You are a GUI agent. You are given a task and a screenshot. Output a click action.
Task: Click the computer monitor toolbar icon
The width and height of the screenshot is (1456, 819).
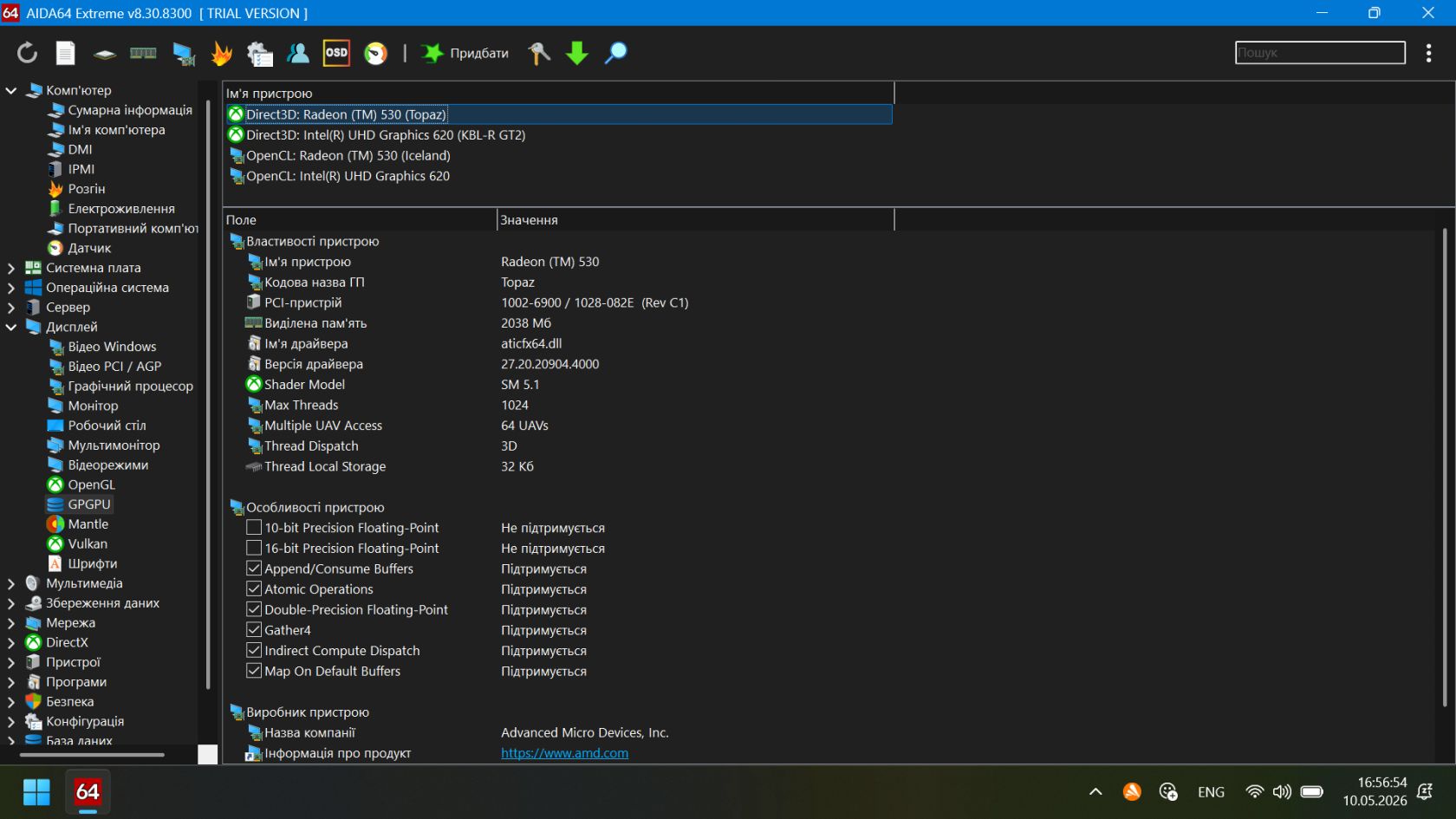[183, 53]
